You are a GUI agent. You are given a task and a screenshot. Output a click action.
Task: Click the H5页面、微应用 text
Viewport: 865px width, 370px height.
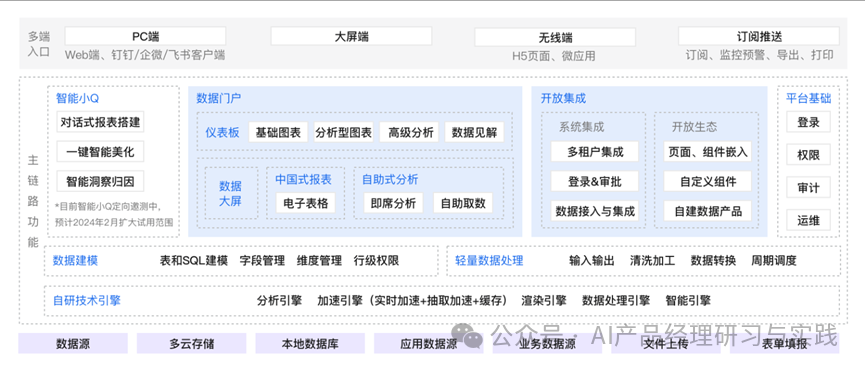555,56
